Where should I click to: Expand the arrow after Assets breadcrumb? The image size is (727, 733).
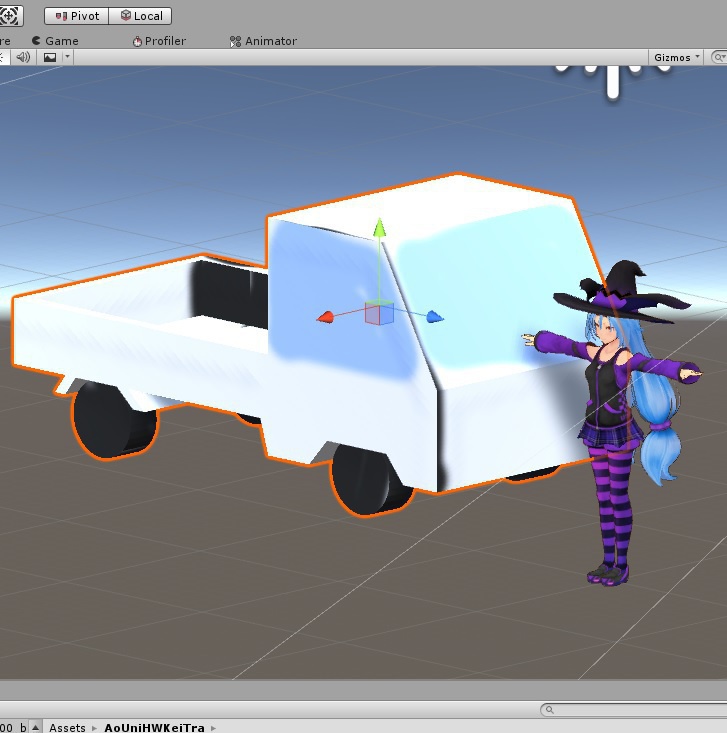94,728
